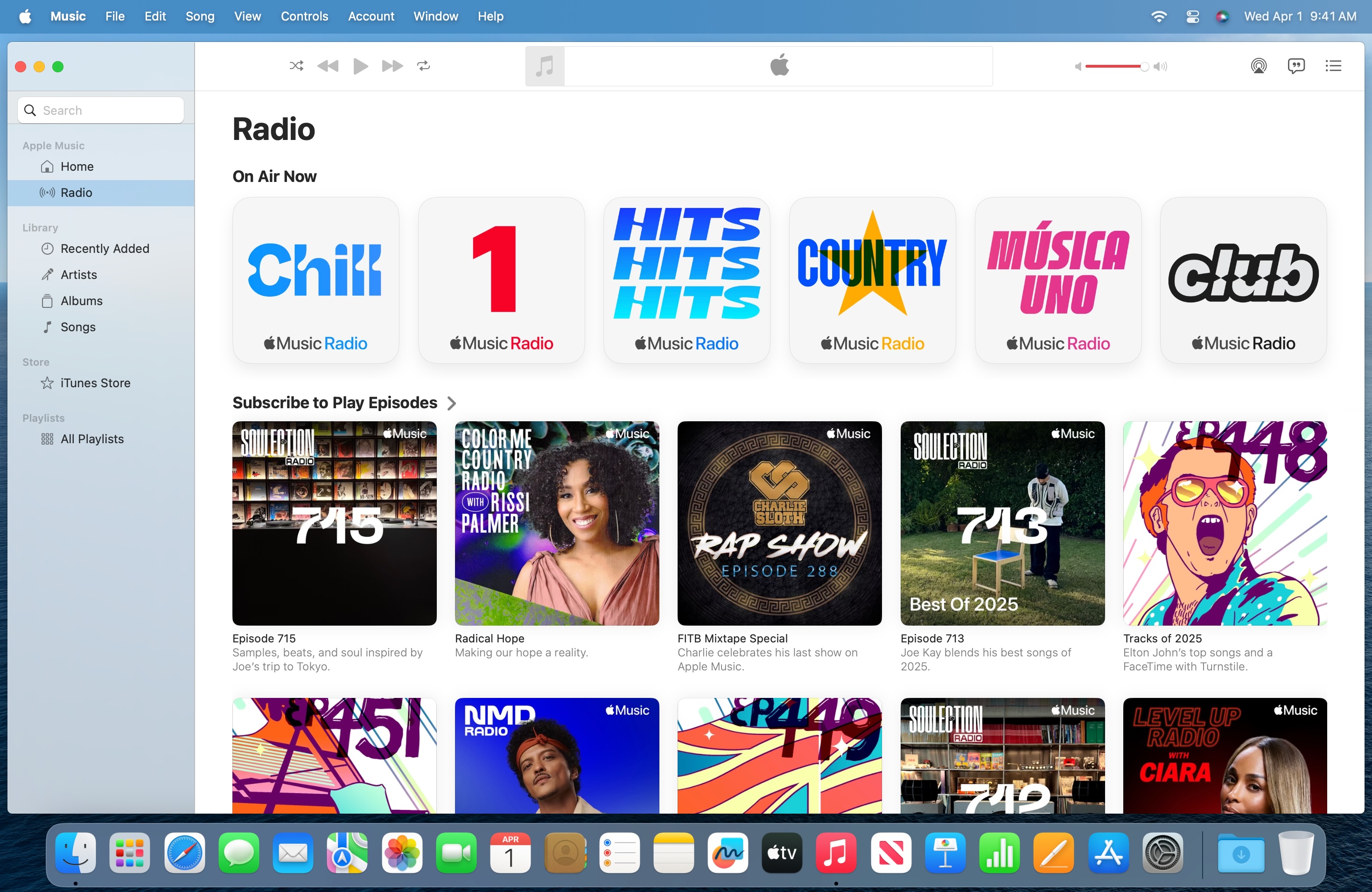
Task: Open the Playing Next queue list
Action: [x=1333, y=66]
